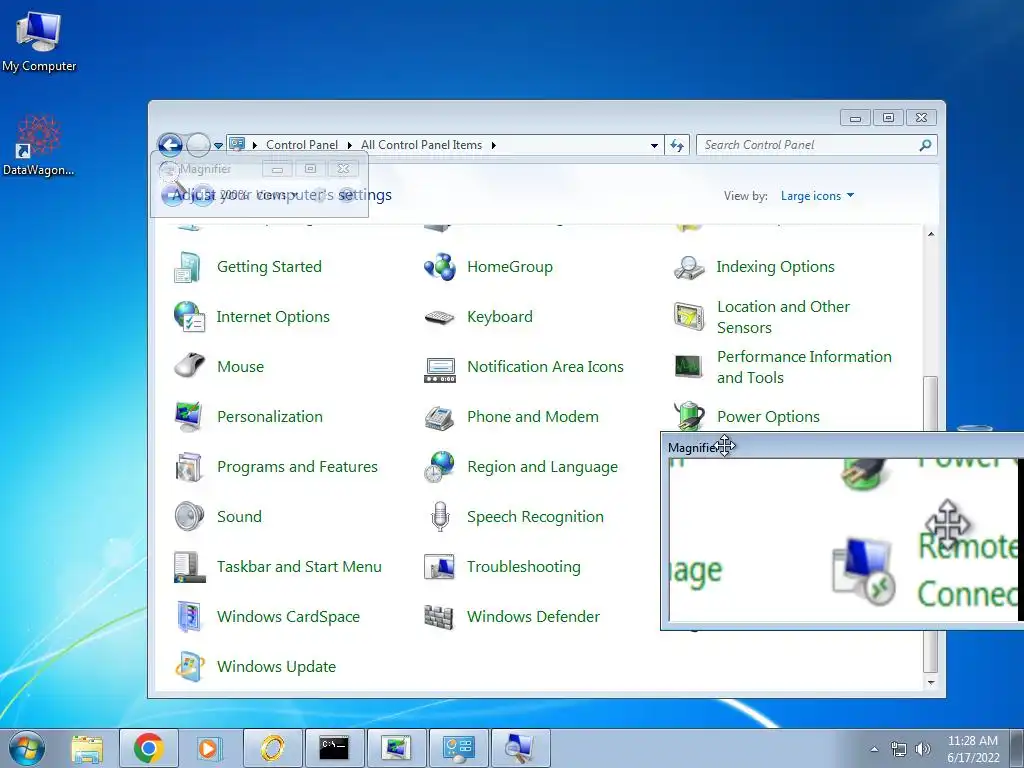Click Control Panel in the address breadcrumb

pyautogui.click(x=302, y=145)
